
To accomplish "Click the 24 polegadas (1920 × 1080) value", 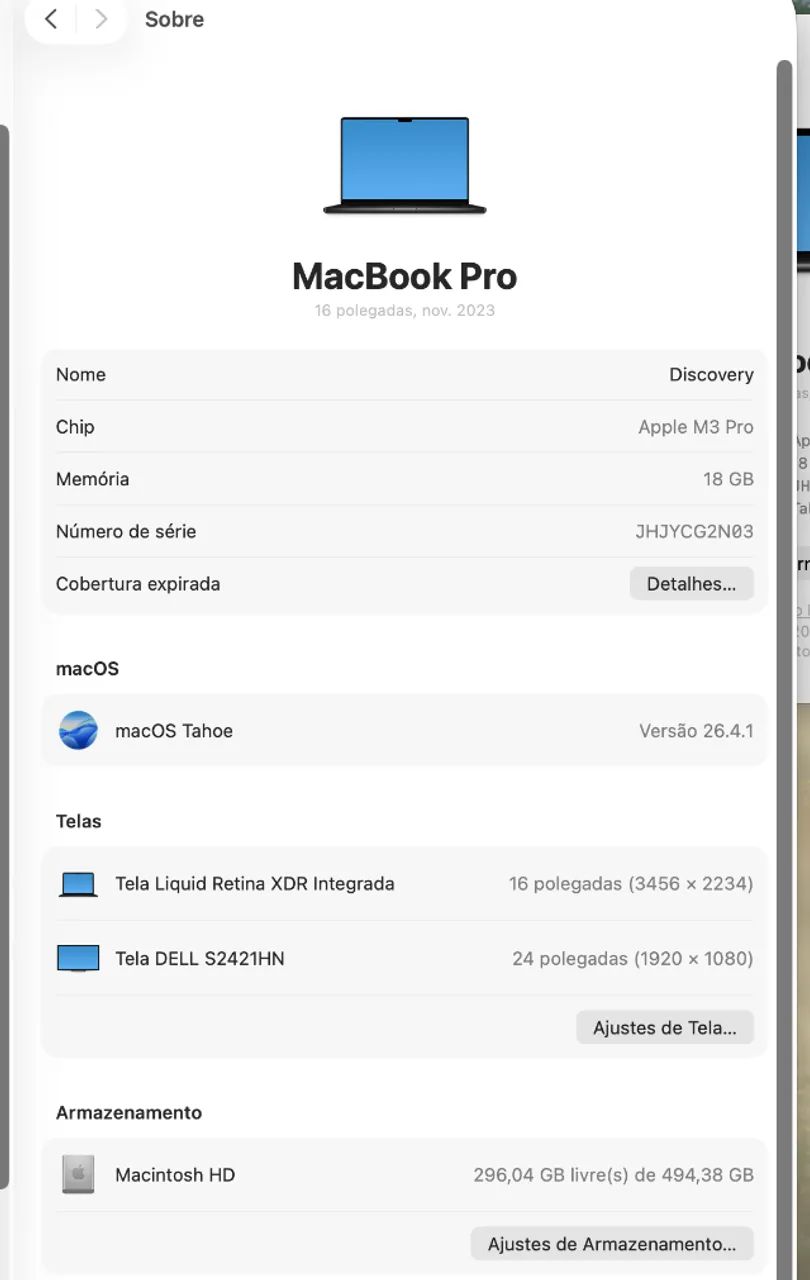I will [633, 959].
